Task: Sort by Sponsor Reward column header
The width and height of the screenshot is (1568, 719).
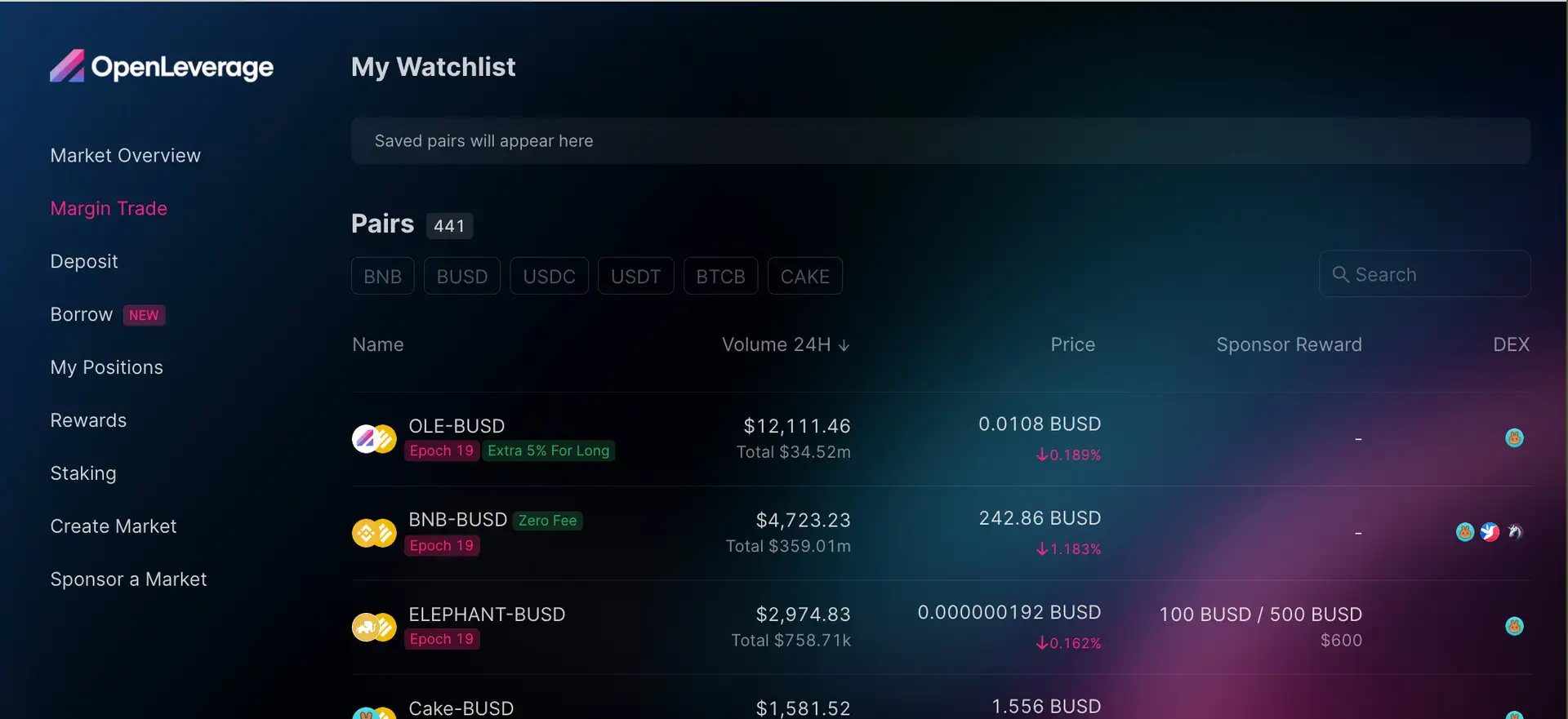Action: pyautogui.click(x=1289, y=344)
